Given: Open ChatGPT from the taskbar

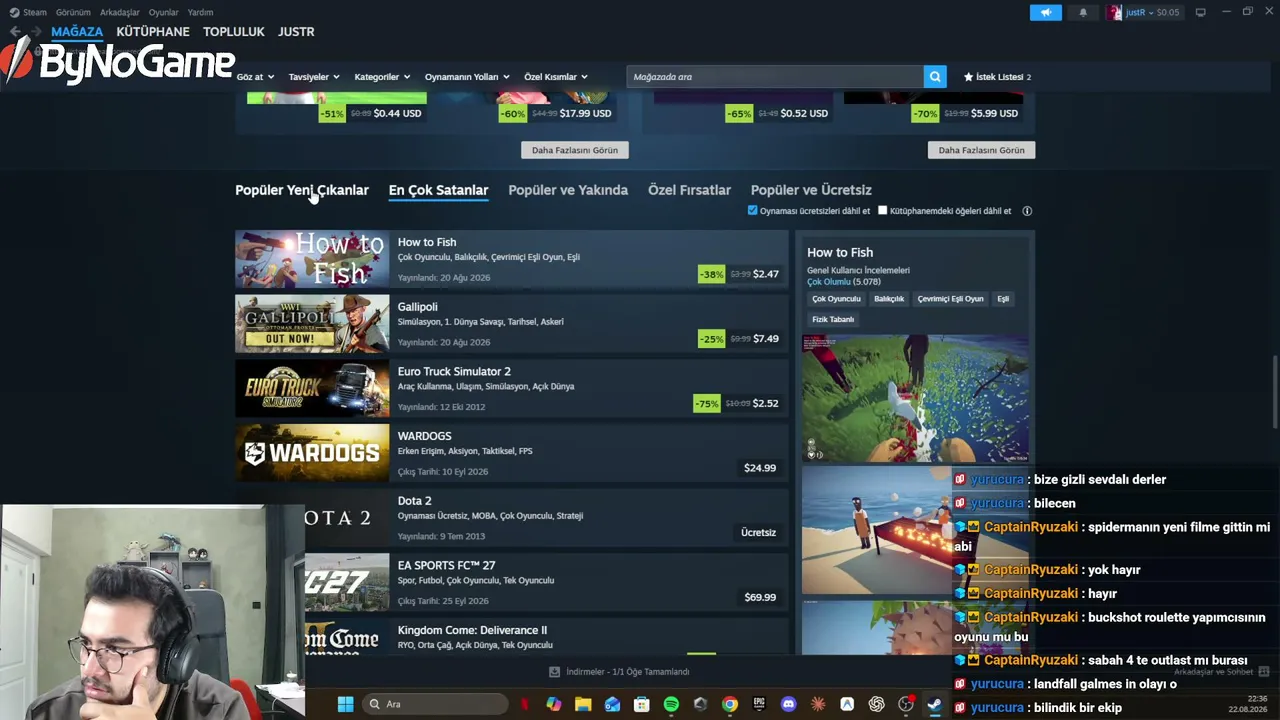Looking at the screenshot, I should click(x=876, y=704).
